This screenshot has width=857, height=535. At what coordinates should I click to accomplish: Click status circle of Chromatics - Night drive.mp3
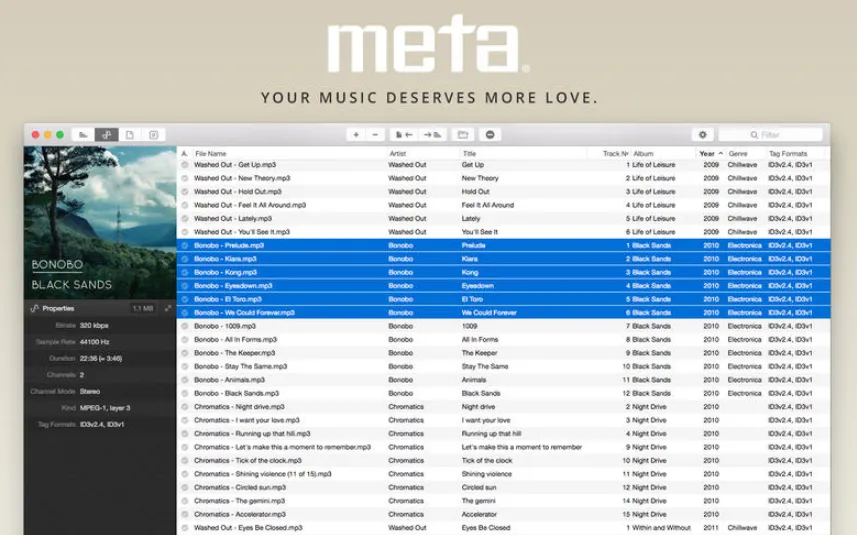[x=185, y=407]
